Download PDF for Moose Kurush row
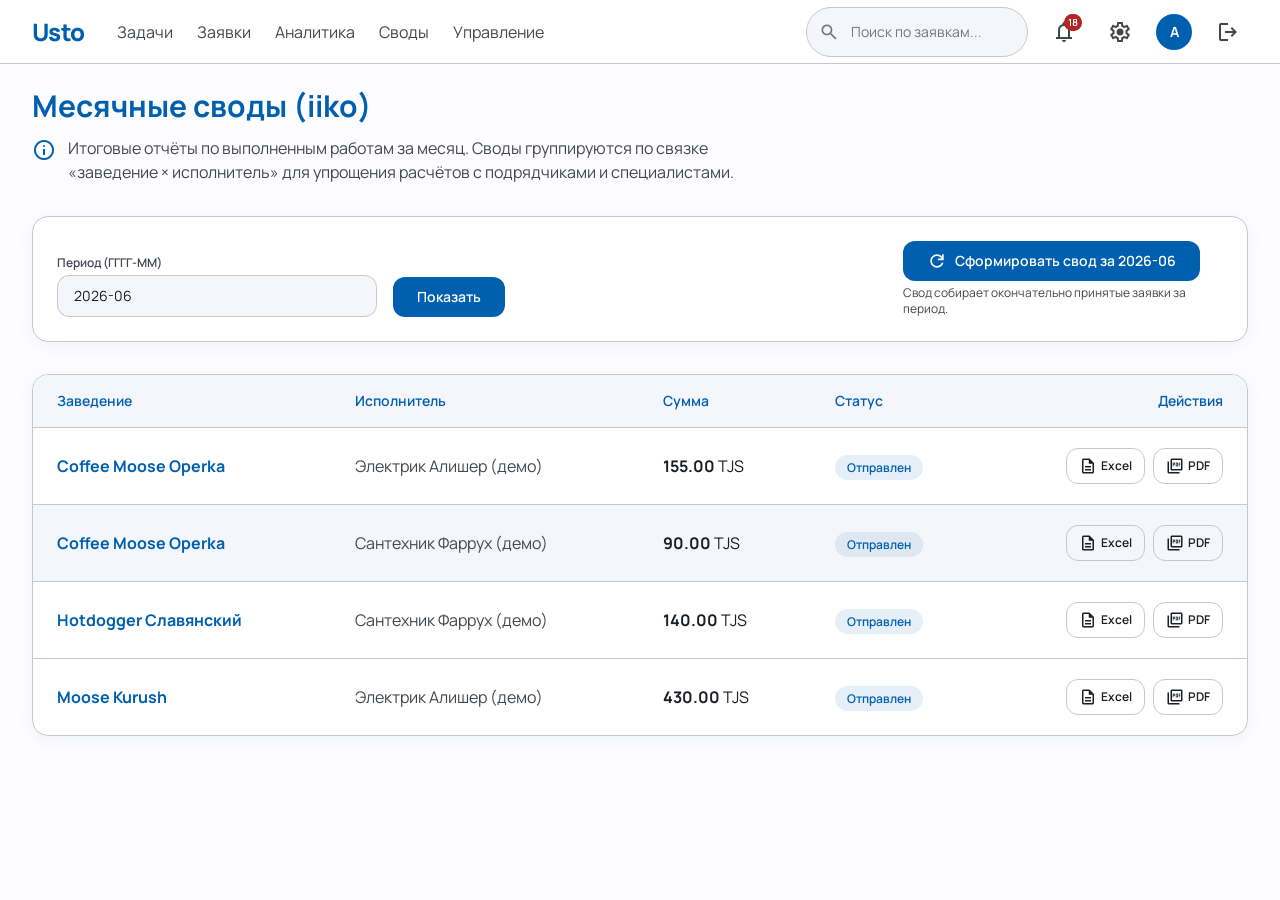1280x900 pixels. (1188, 697)
